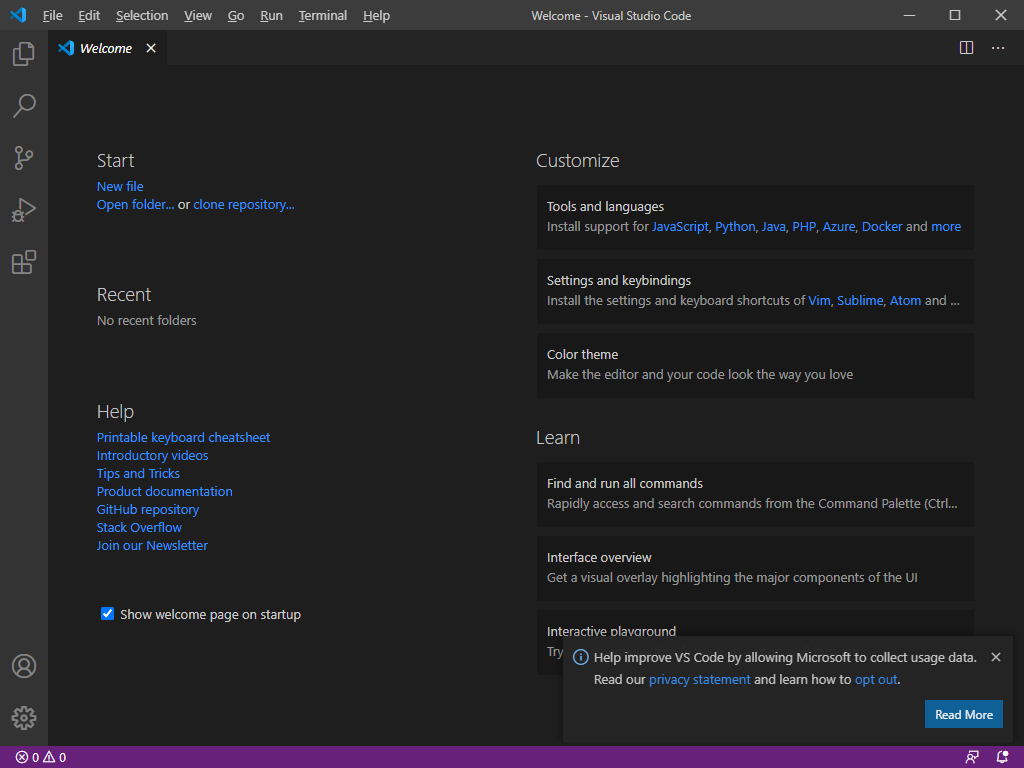Close the Visual Studio Code window
This screenshot has width=1024, height=768.
click(x=1000, y=15)
